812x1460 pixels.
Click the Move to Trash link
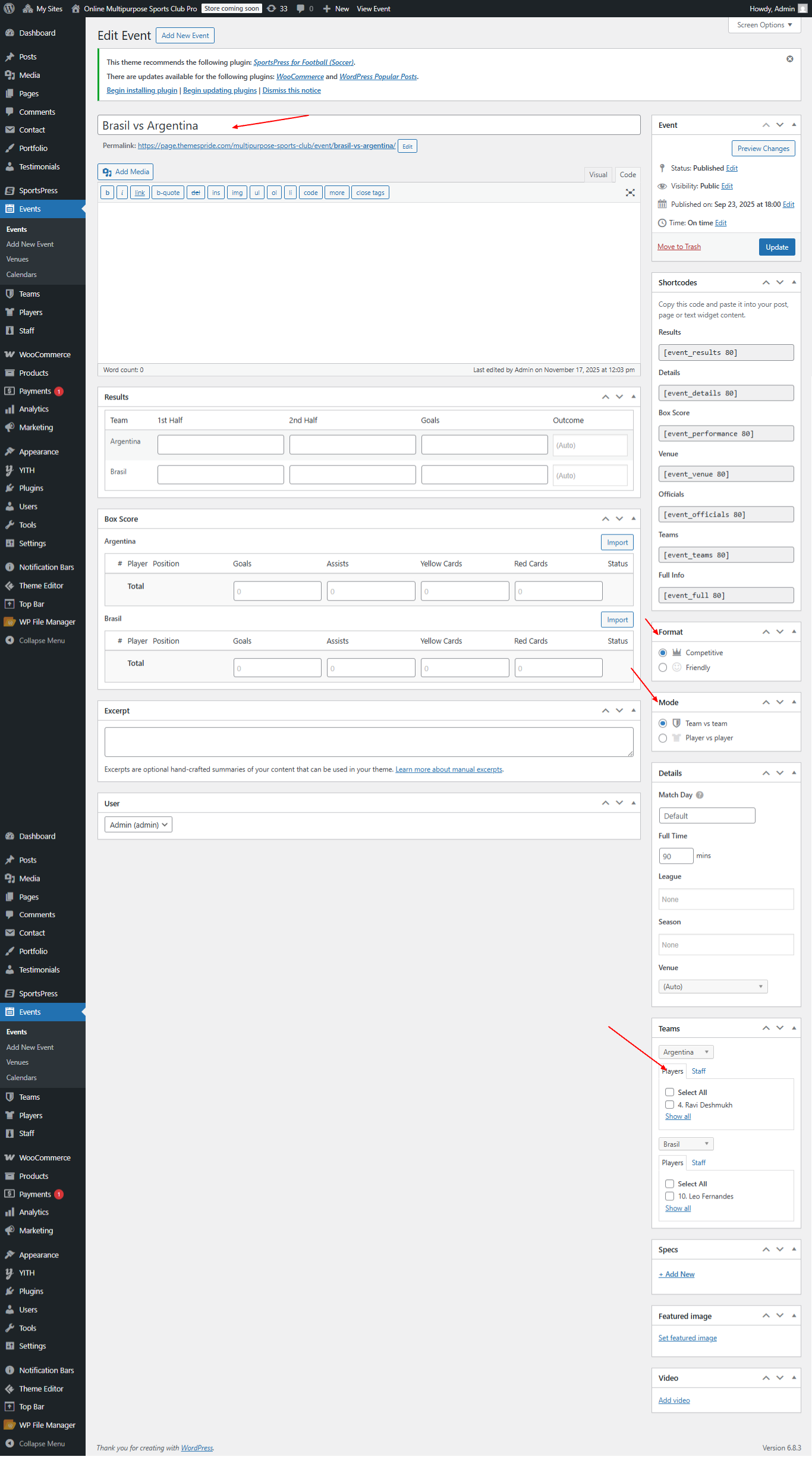pos(679,247)
